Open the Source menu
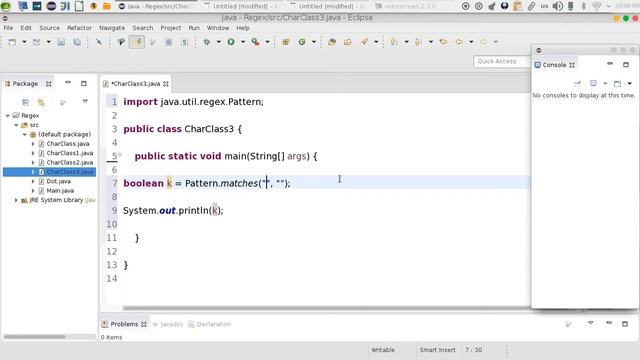This screenshot has height=360, width=640. [49, 28]
